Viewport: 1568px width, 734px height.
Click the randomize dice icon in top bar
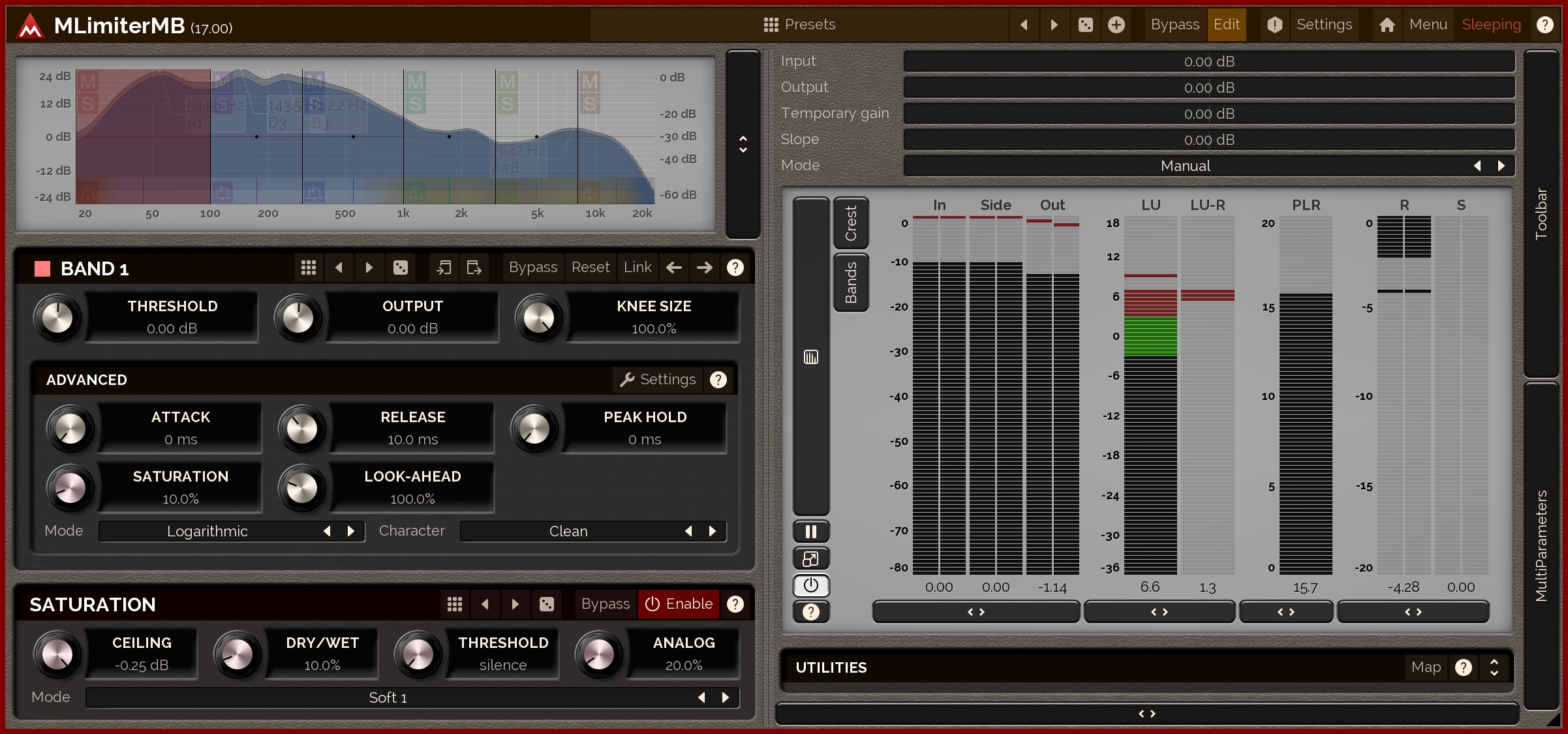(x=1085, y=25)
